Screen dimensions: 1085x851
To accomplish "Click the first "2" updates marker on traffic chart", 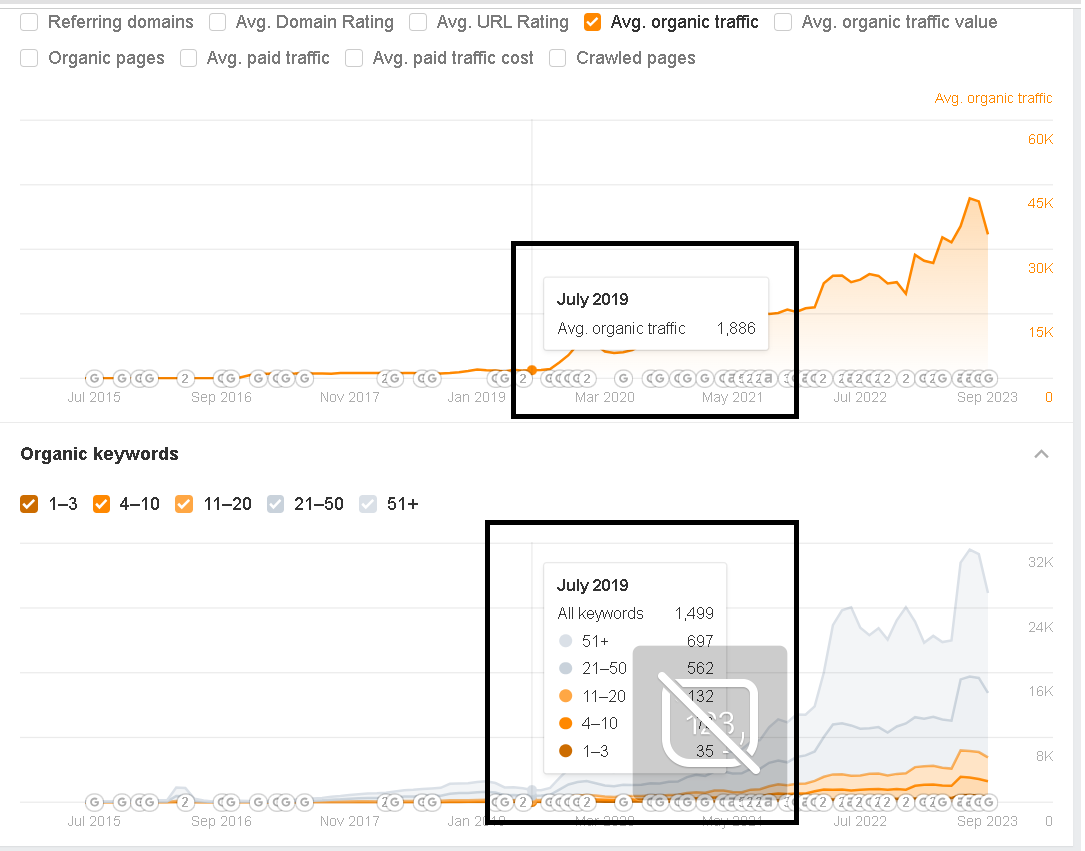I will [x=185, y=378].
